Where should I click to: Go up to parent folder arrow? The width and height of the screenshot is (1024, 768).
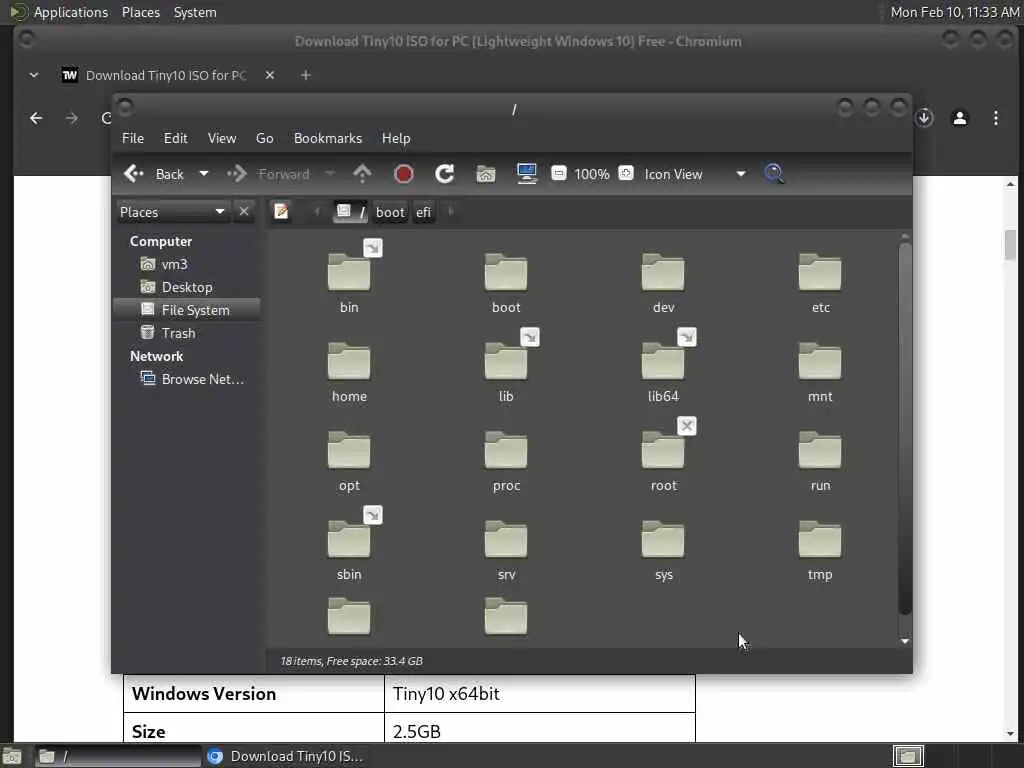pos(362,174)
